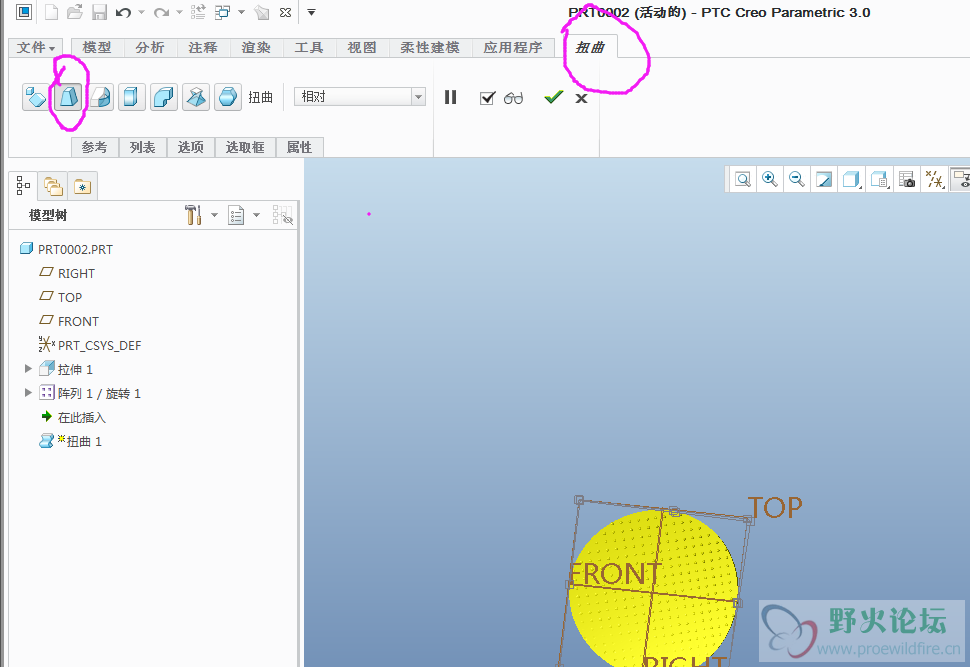
Task: Click the Regenerate model icon
Action: tap(198, 12)
